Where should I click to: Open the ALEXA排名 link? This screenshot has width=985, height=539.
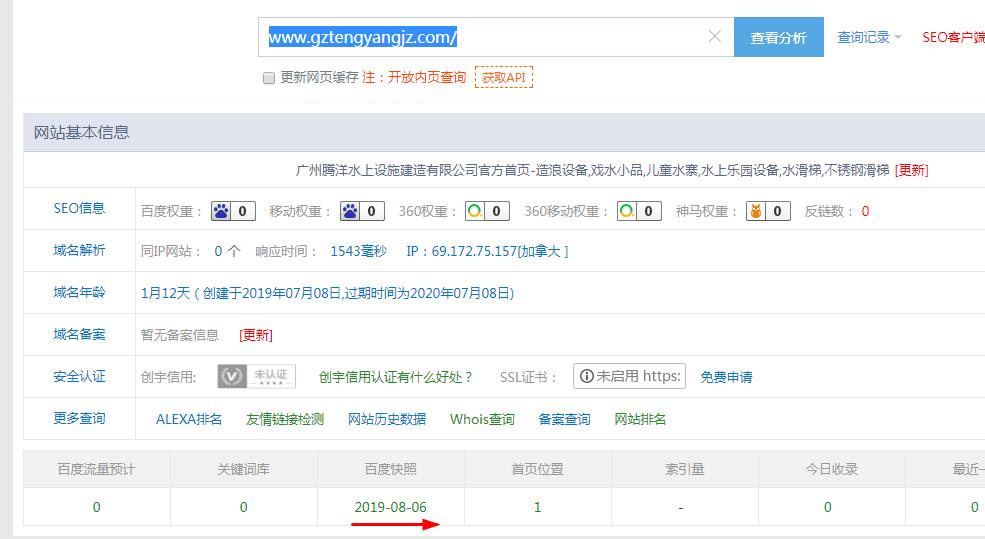tap(189, 419)
